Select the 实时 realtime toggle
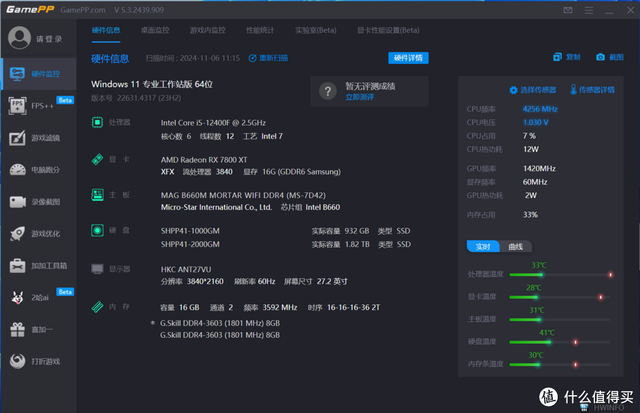This screenshot has height=413, width=640. pos(483,246)
